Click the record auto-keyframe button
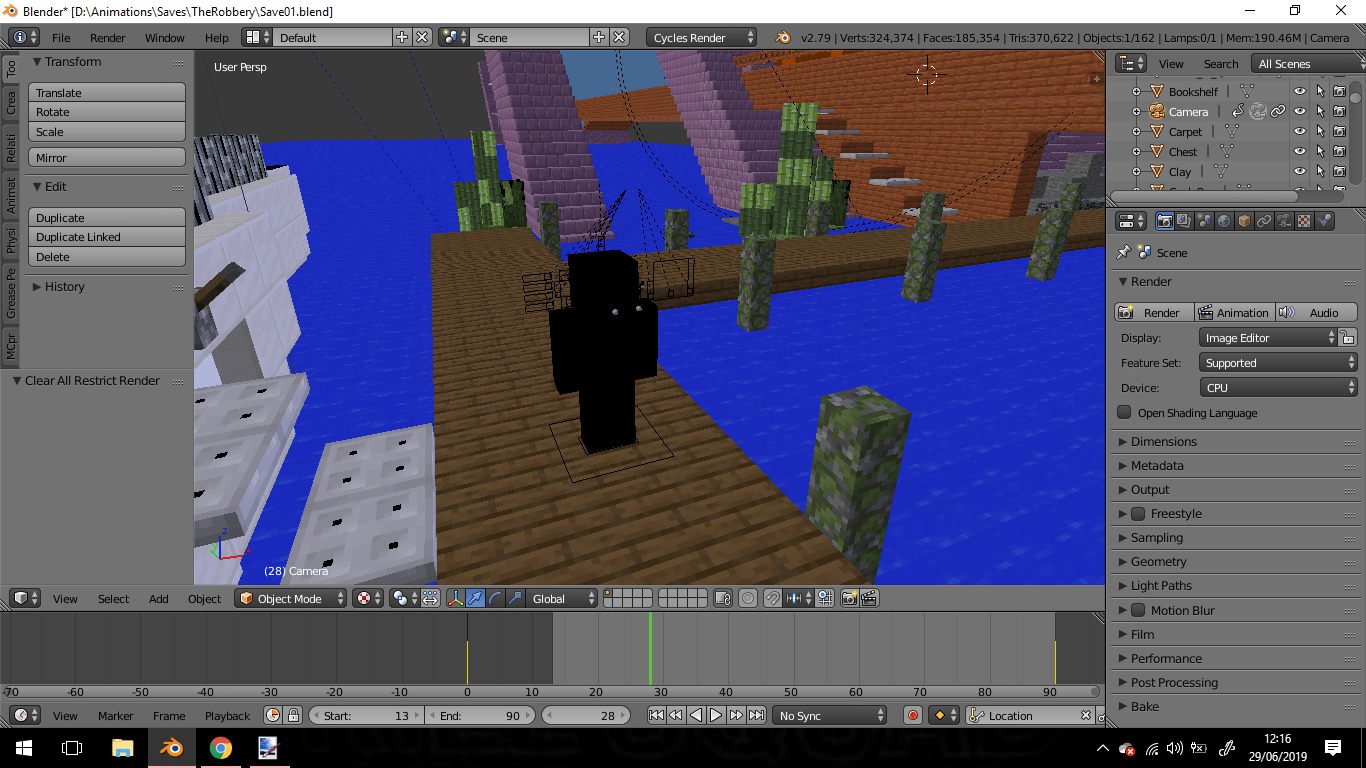This screenshot has height=768, width=1366. [x=912, y=715]
